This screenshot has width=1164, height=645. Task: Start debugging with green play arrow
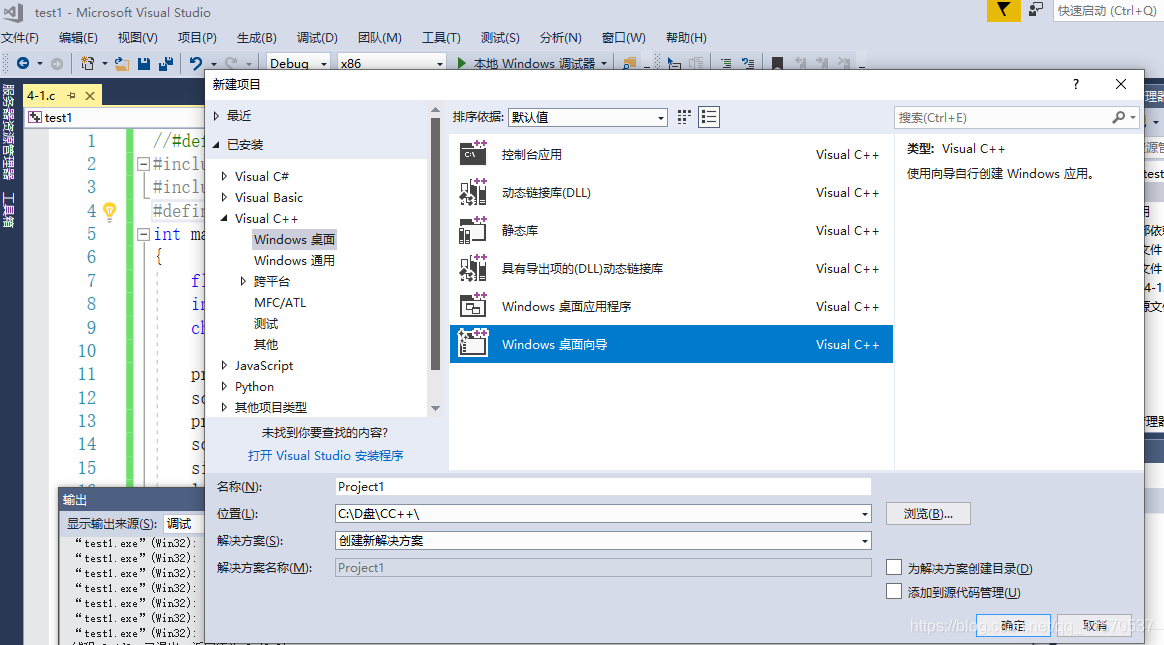click(x=462, y=64)
